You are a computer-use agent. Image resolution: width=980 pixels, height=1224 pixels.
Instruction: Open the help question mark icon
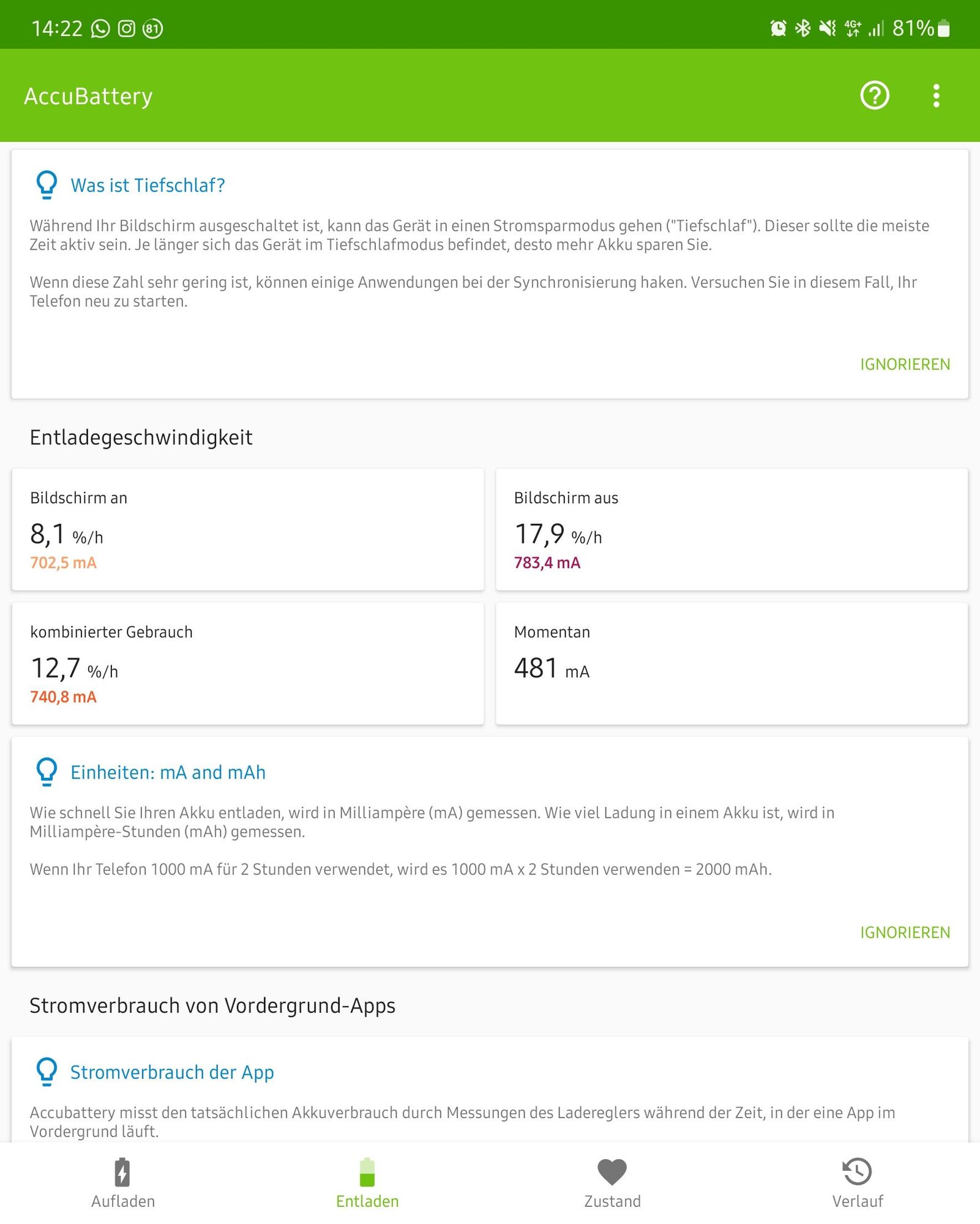(875, 95)
